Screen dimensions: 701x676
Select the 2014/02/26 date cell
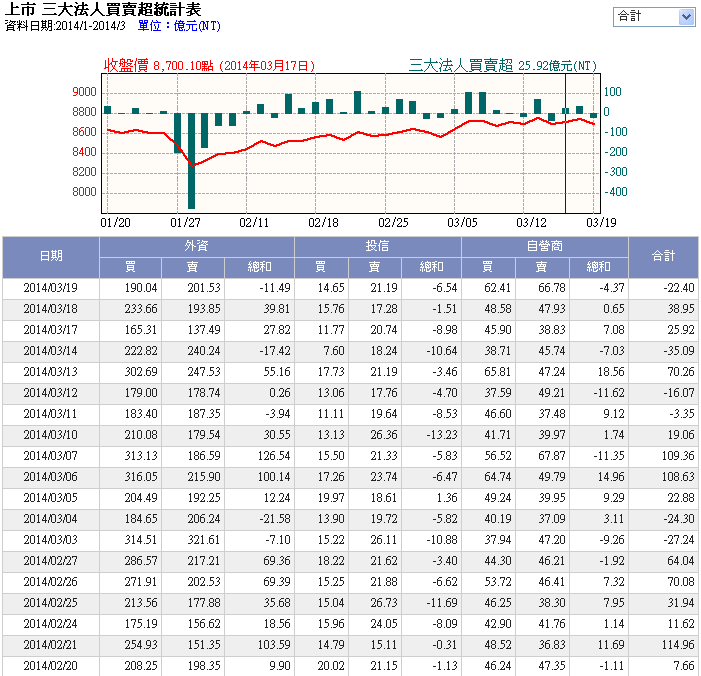pos(51,583)
